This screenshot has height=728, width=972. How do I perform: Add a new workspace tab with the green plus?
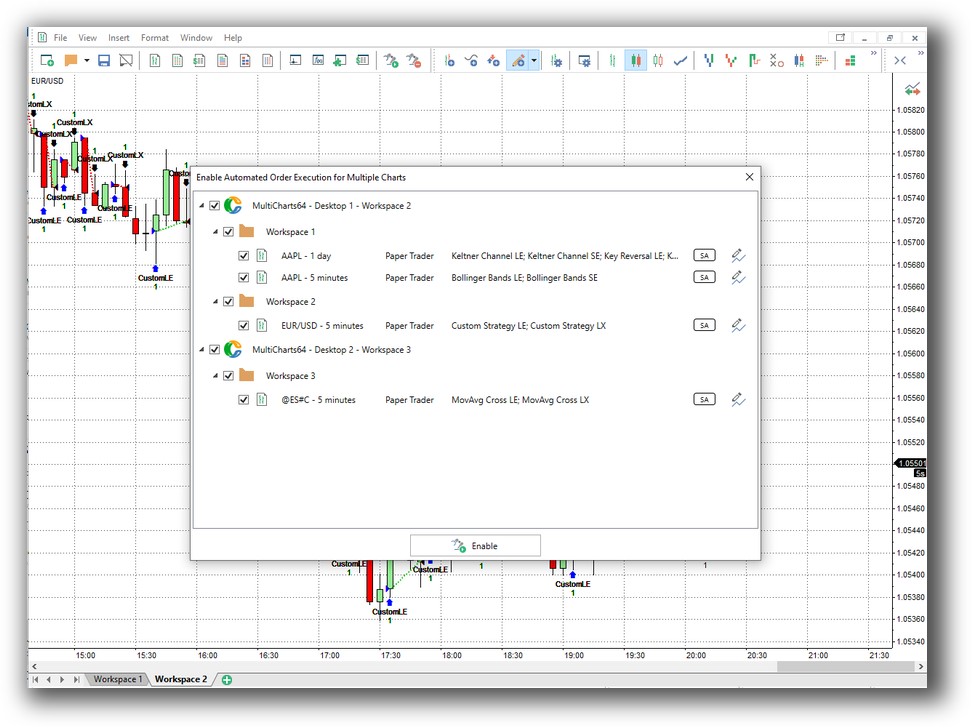tap(227, 680)
